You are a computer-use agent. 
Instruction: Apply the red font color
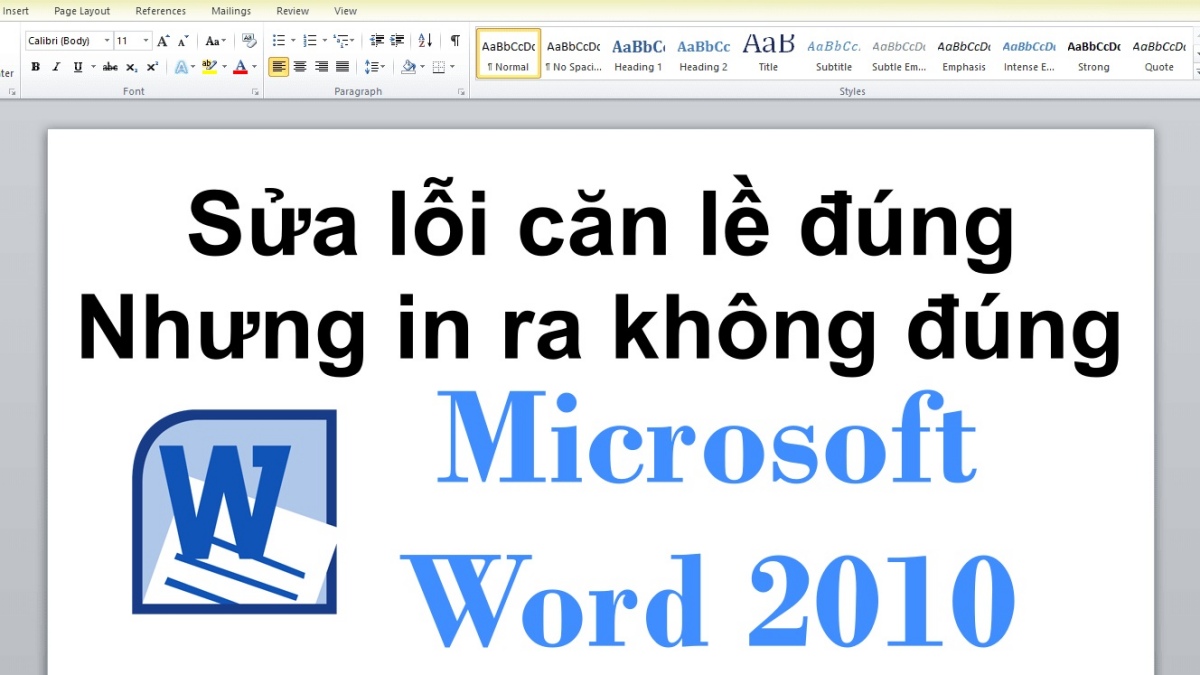click(240, 67)
